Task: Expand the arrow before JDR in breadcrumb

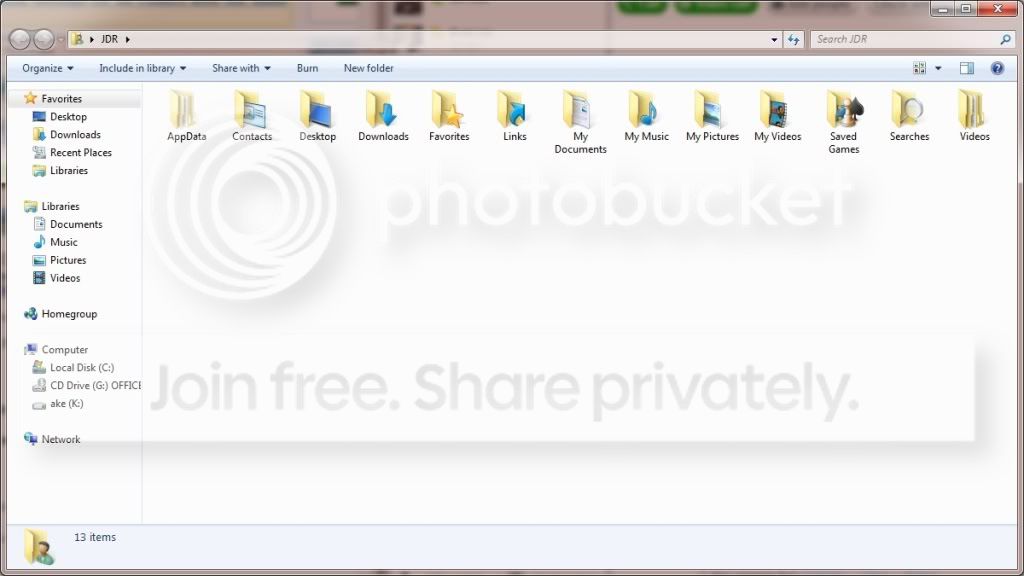Action: pos(91,39)
